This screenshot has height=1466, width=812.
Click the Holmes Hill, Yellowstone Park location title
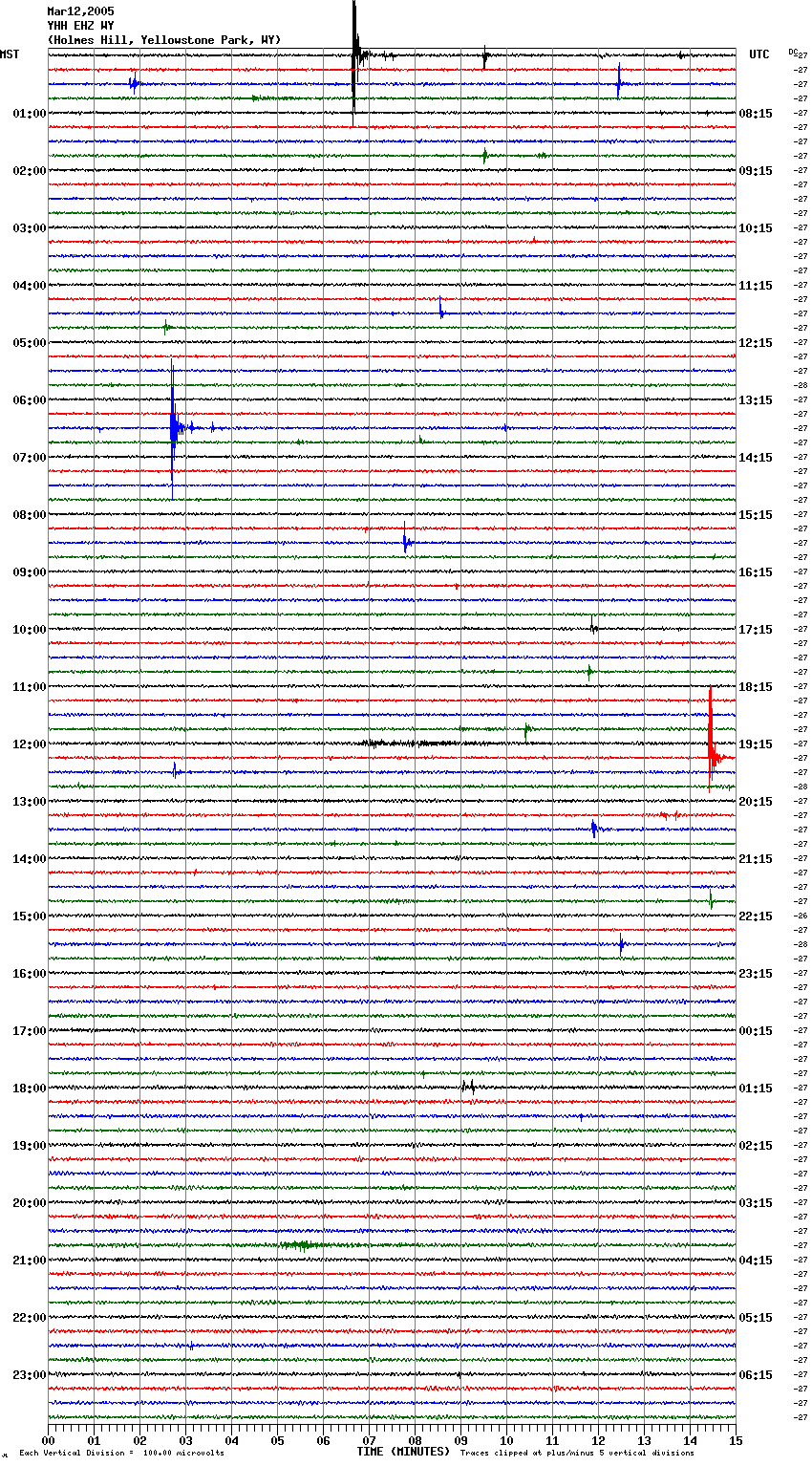coord(164,40)
